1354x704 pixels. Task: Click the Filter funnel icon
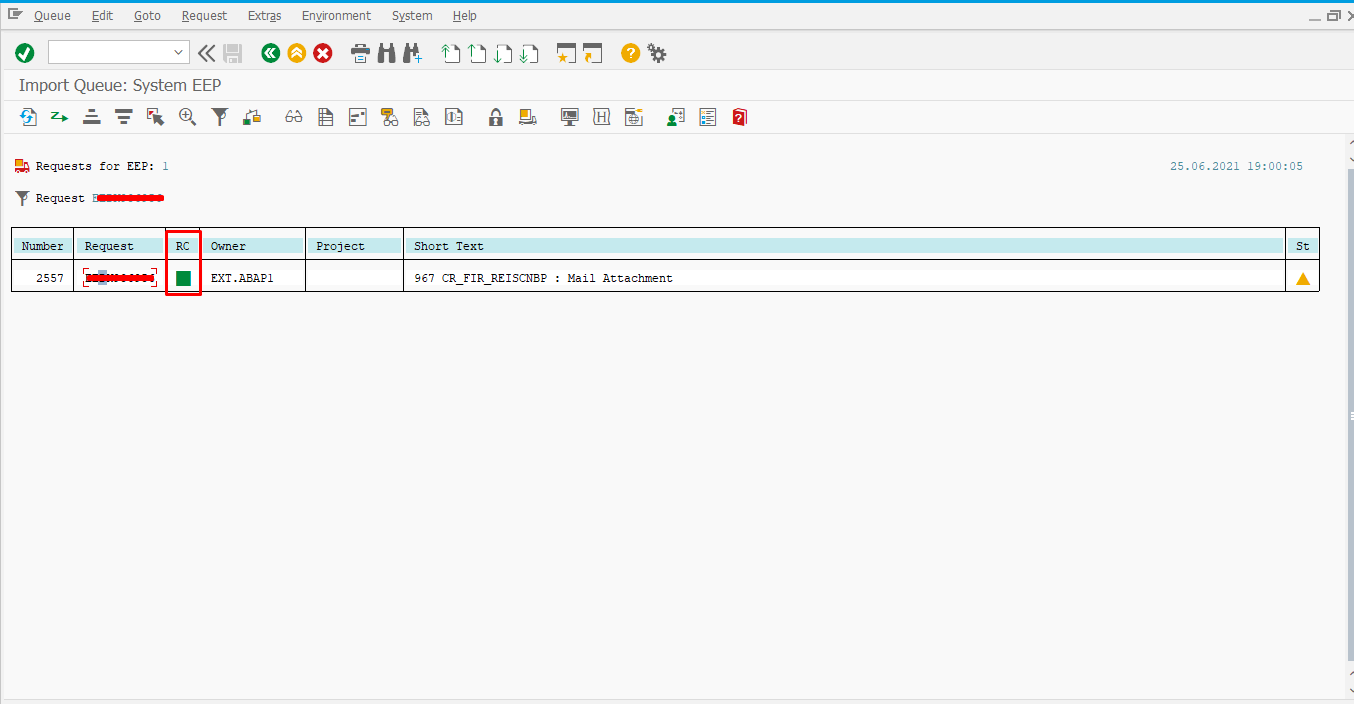(x=219, y=117)
